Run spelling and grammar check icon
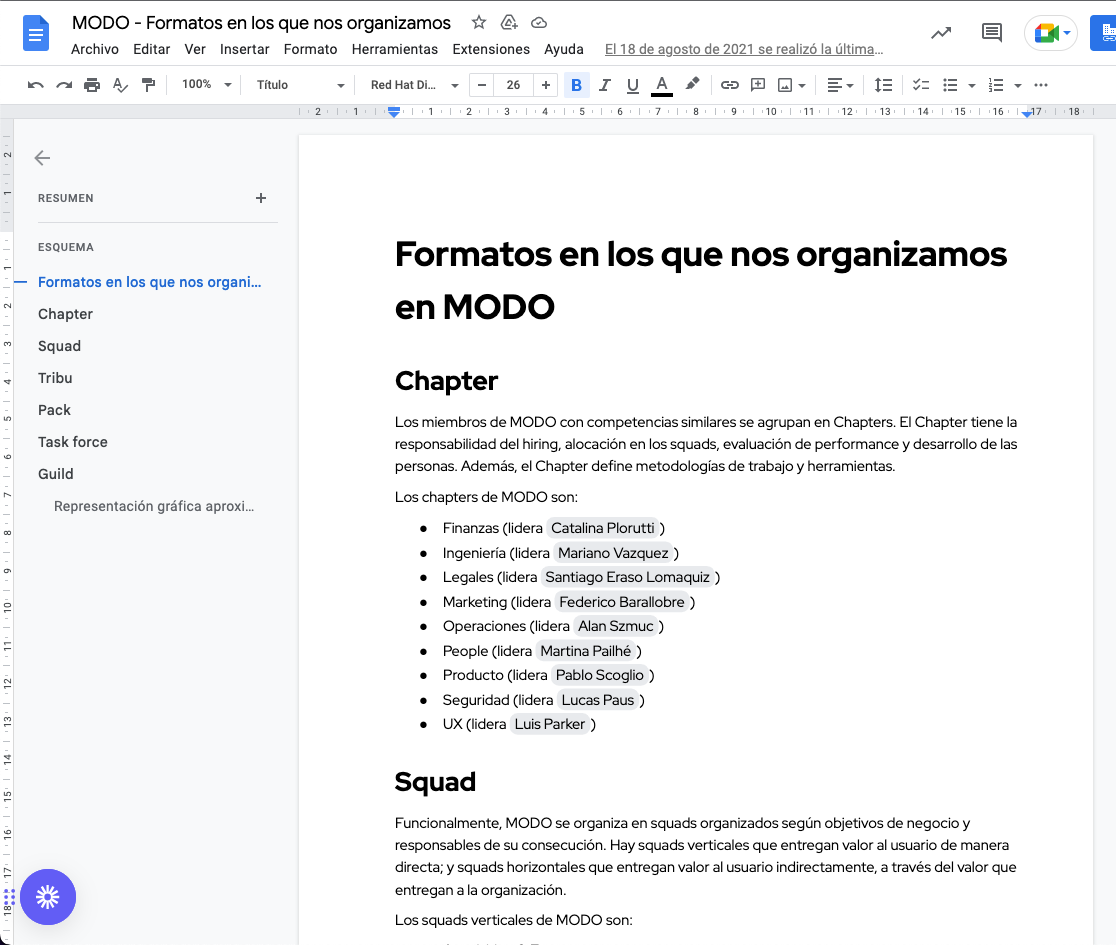 (x=120, y=85)
